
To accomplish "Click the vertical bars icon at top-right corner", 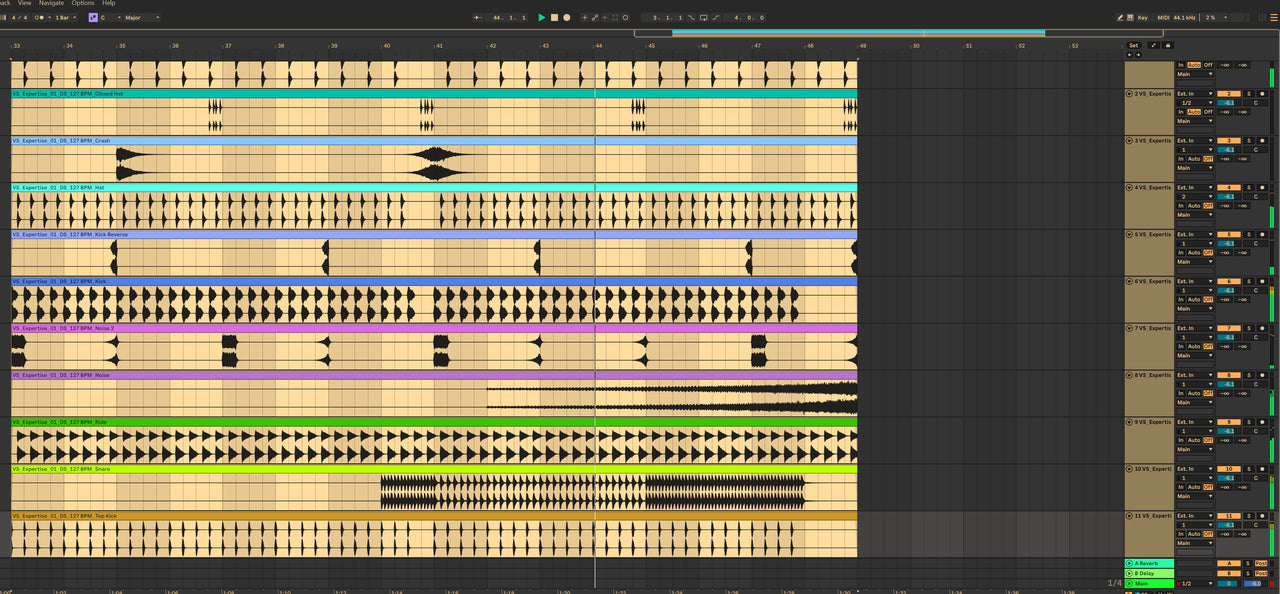I will click(x=1261, y=18).
